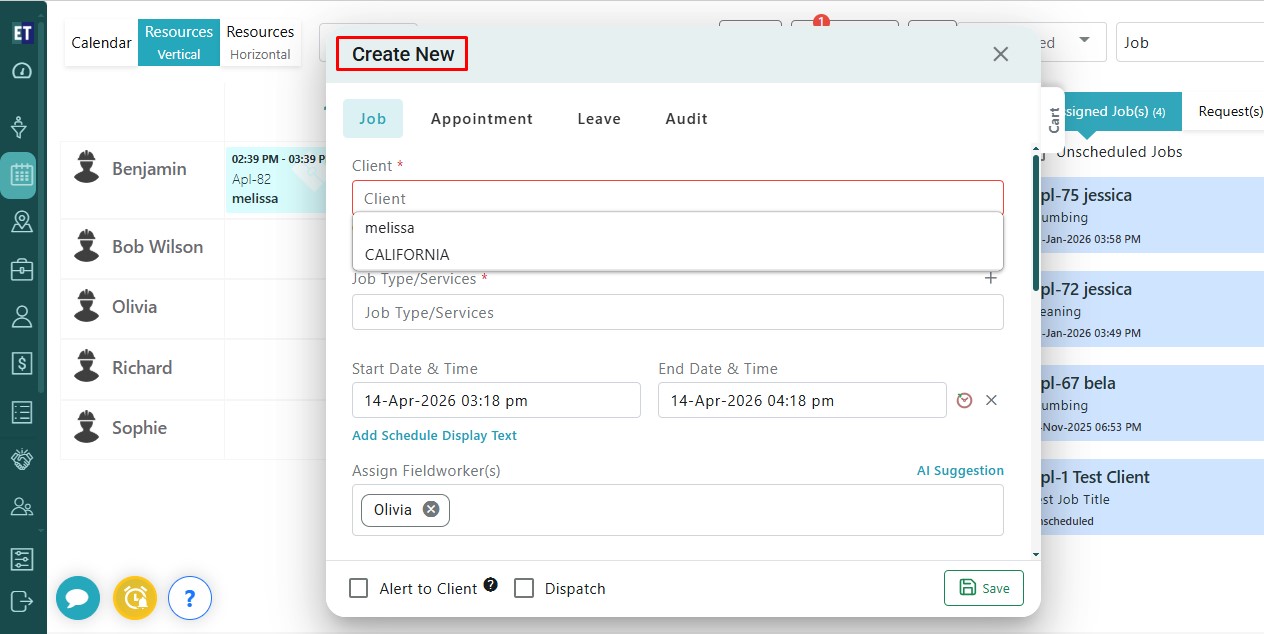Click the dollar invoice icon in sidebar
This screenshot has height=634, width=1264.
(x=21, y=363)
